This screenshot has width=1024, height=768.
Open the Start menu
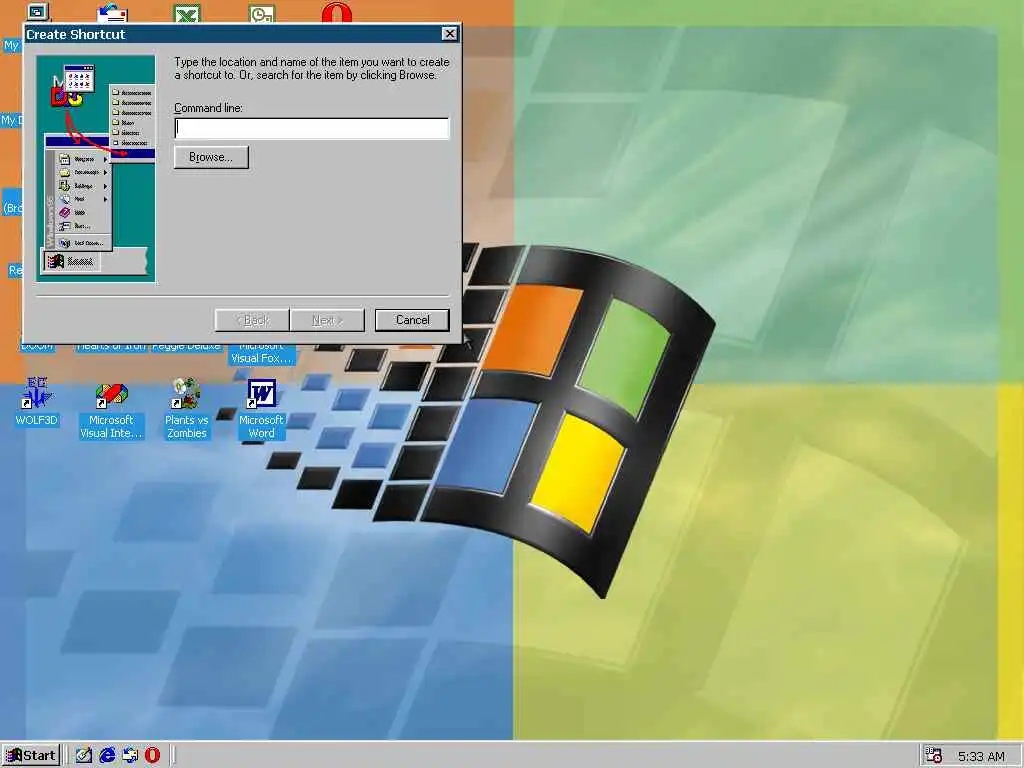(31, 756)
